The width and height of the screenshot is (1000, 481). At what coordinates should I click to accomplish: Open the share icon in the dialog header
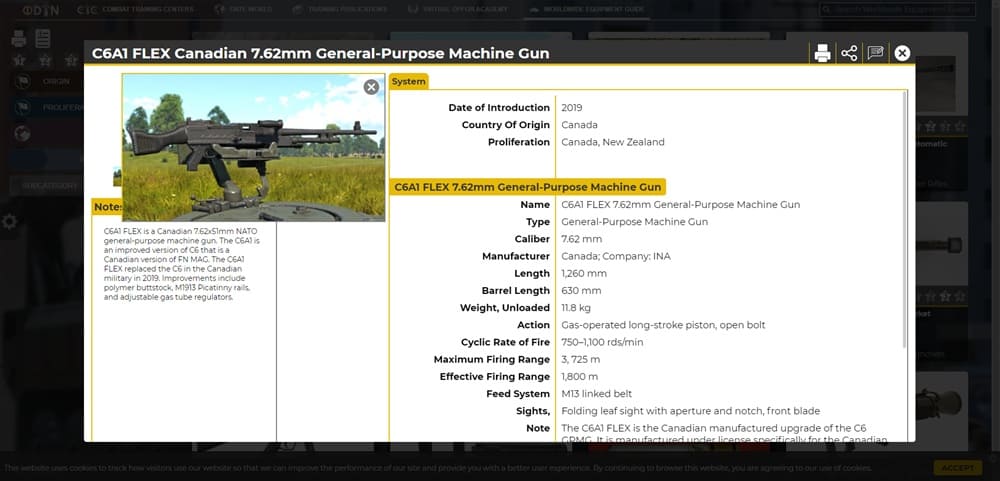pyautogui.click(x=849, y=54)
